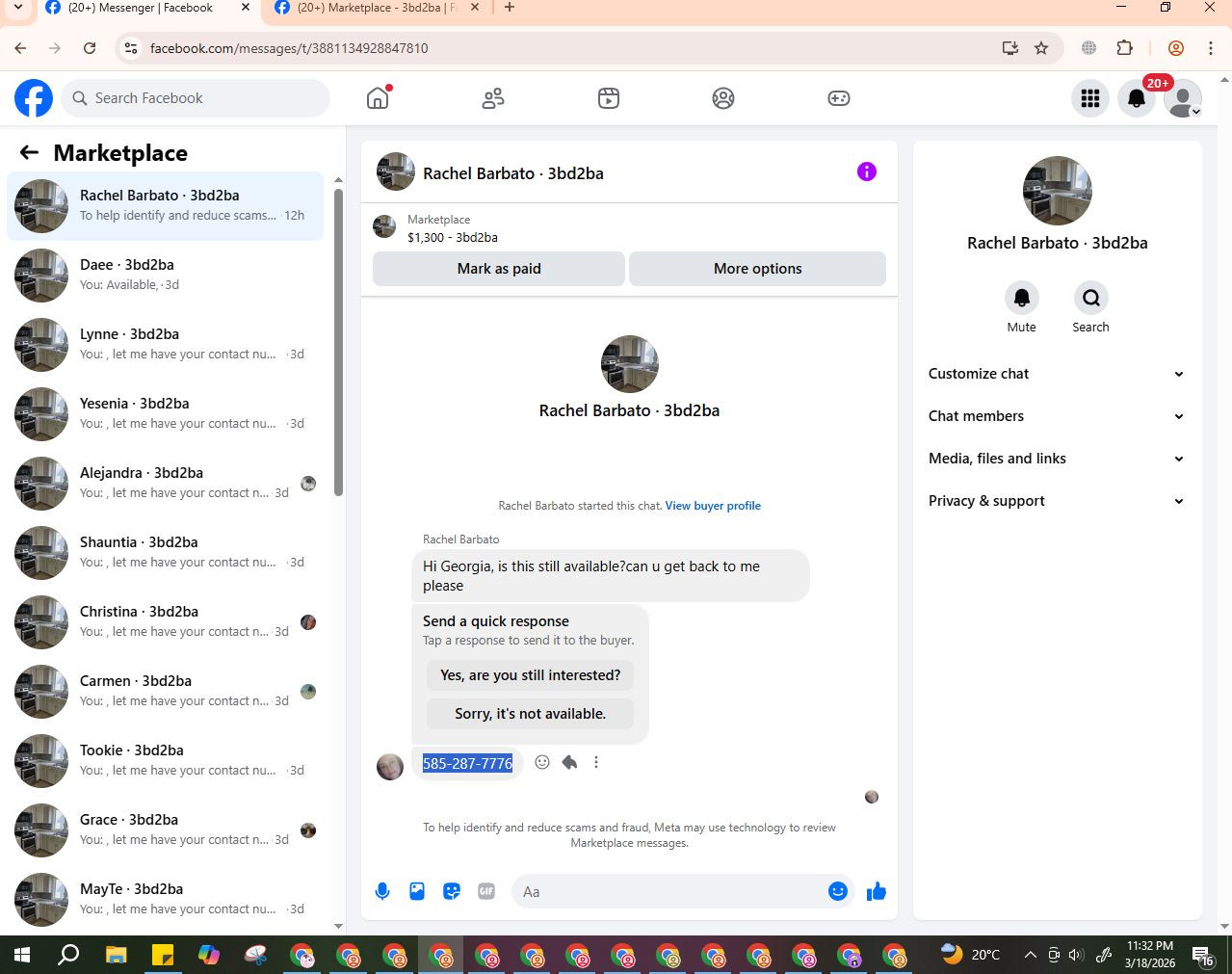The height and width of the screenshot is (974, 1232).
Task: Send a thumbs up like
Action: [876, 891]
